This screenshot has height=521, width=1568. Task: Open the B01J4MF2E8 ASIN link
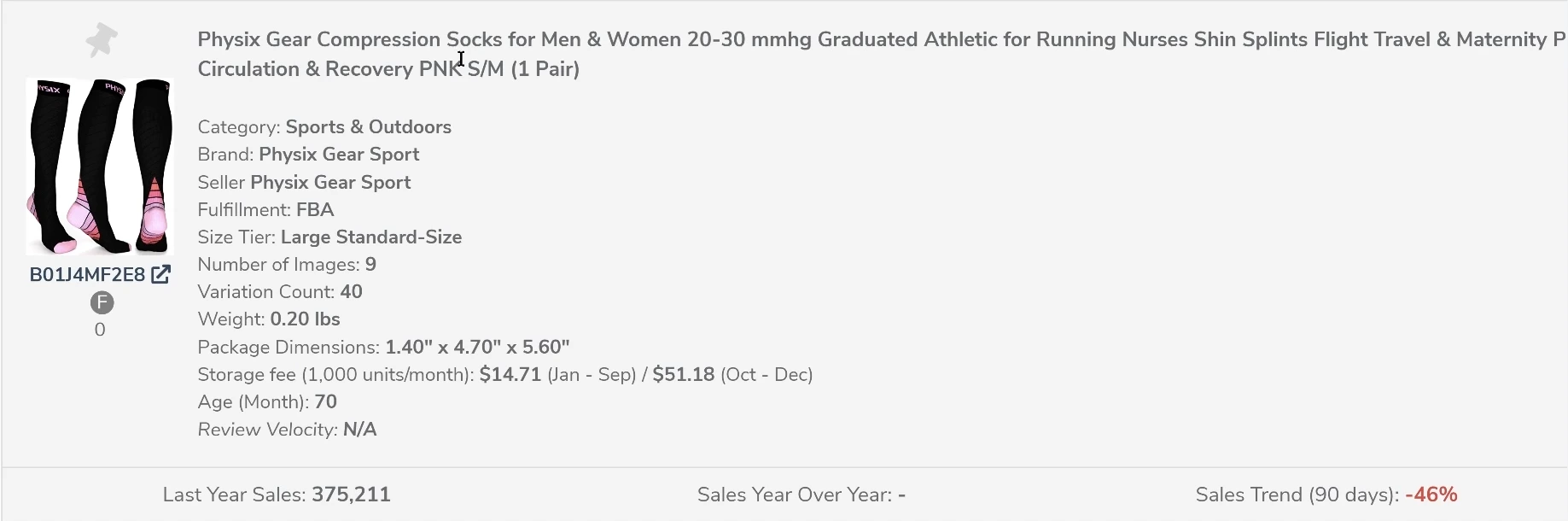tap(87, 274)
